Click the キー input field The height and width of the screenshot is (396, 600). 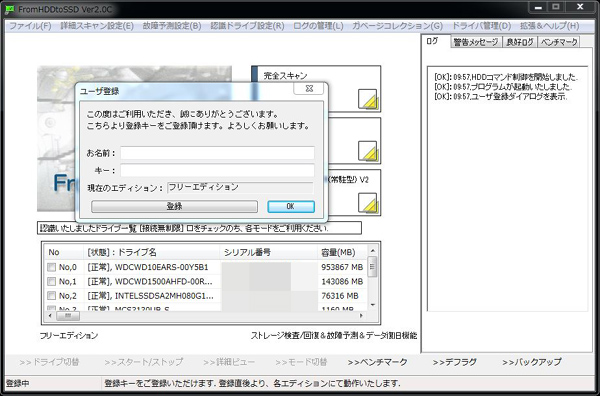(217, 170)
